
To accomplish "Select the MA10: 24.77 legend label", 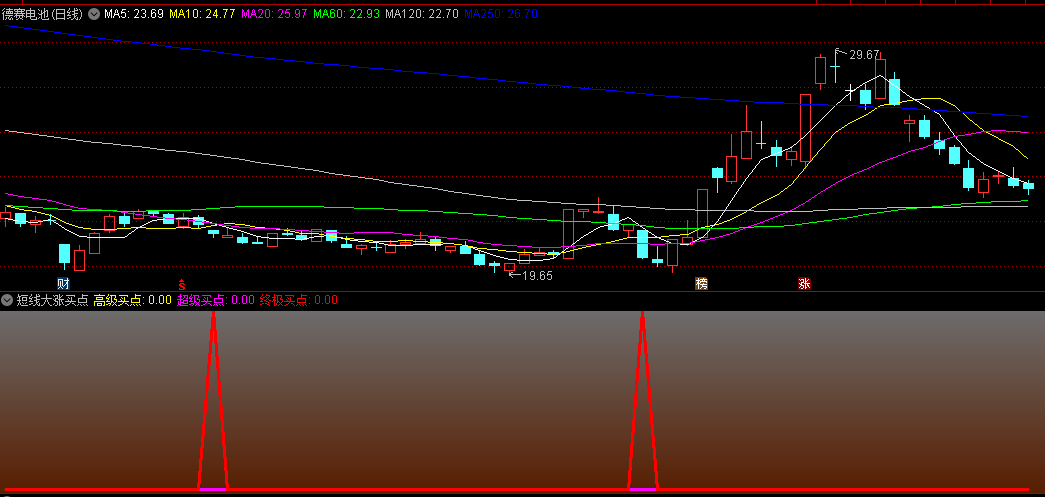I will coord(202,13).
